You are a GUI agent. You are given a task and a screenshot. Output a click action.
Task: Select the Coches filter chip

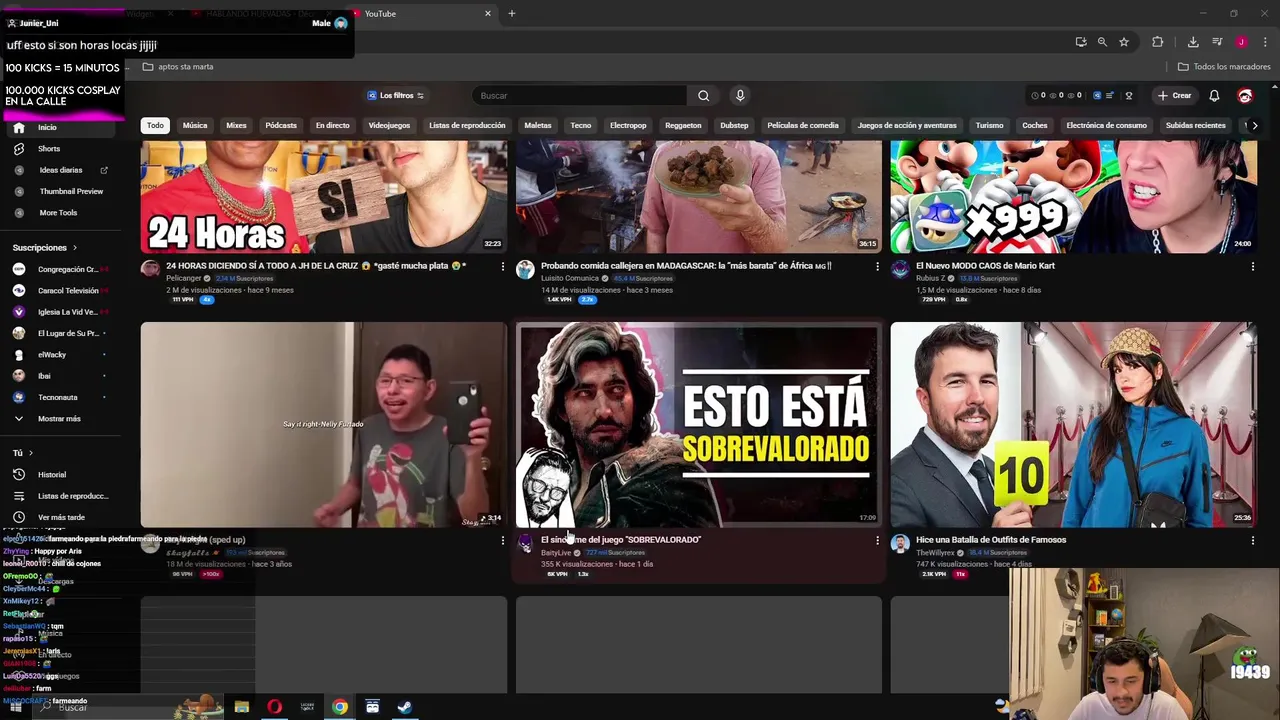tap(1035, 126)
